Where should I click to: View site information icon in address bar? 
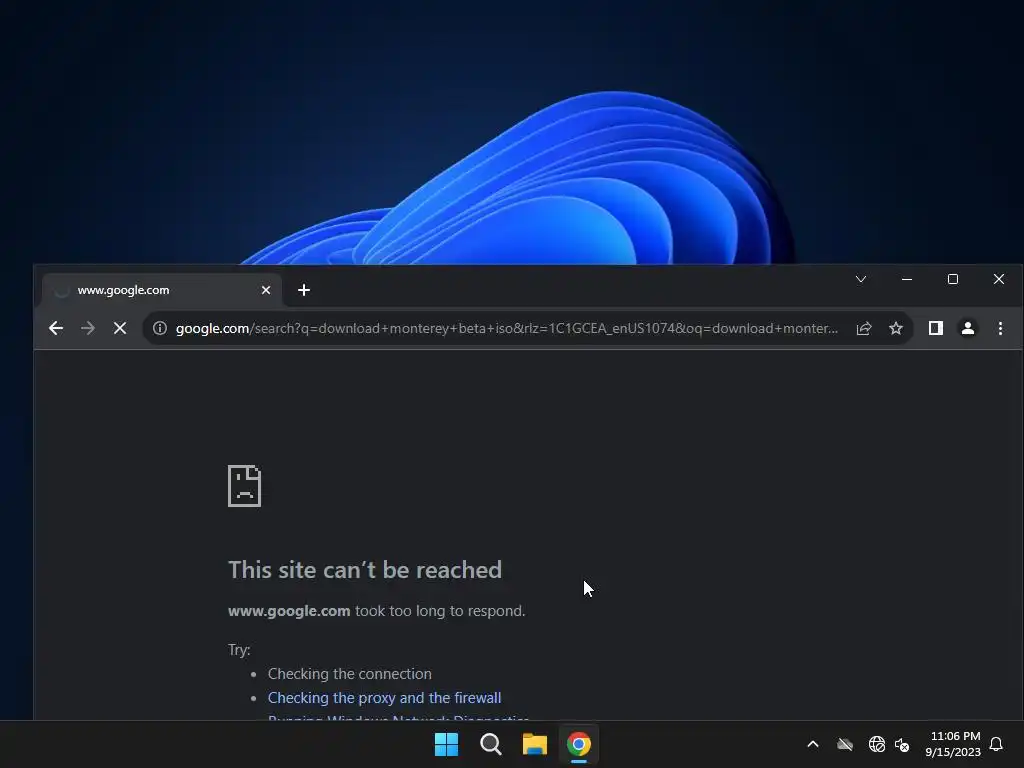[159, 328]
